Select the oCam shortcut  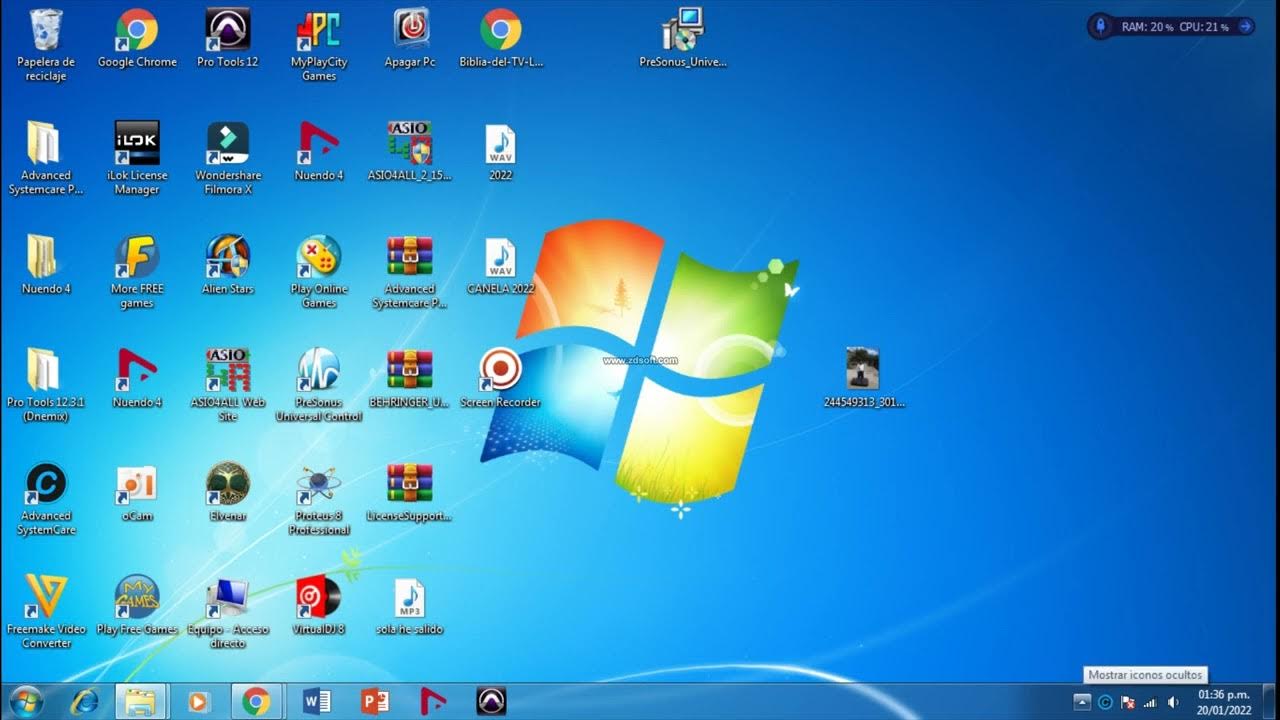point(137,493)
